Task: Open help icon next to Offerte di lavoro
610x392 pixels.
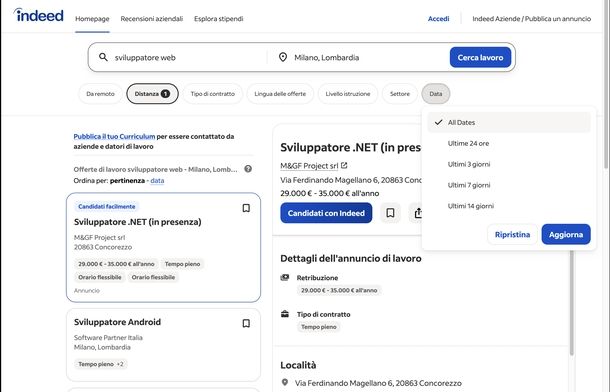Action: 248,169
